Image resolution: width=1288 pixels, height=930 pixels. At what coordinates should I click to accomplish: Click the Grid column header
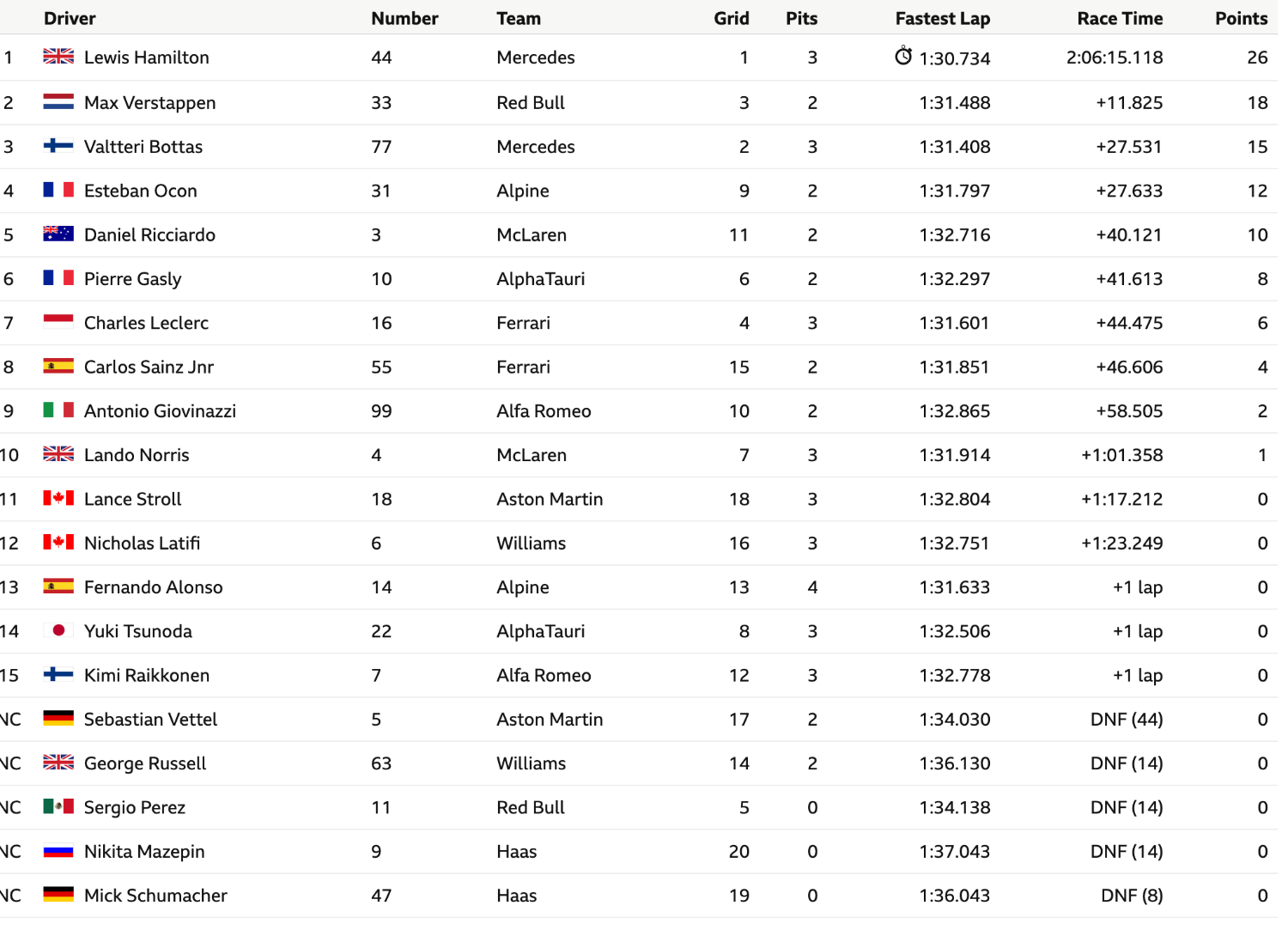click(x=732, y=18)
